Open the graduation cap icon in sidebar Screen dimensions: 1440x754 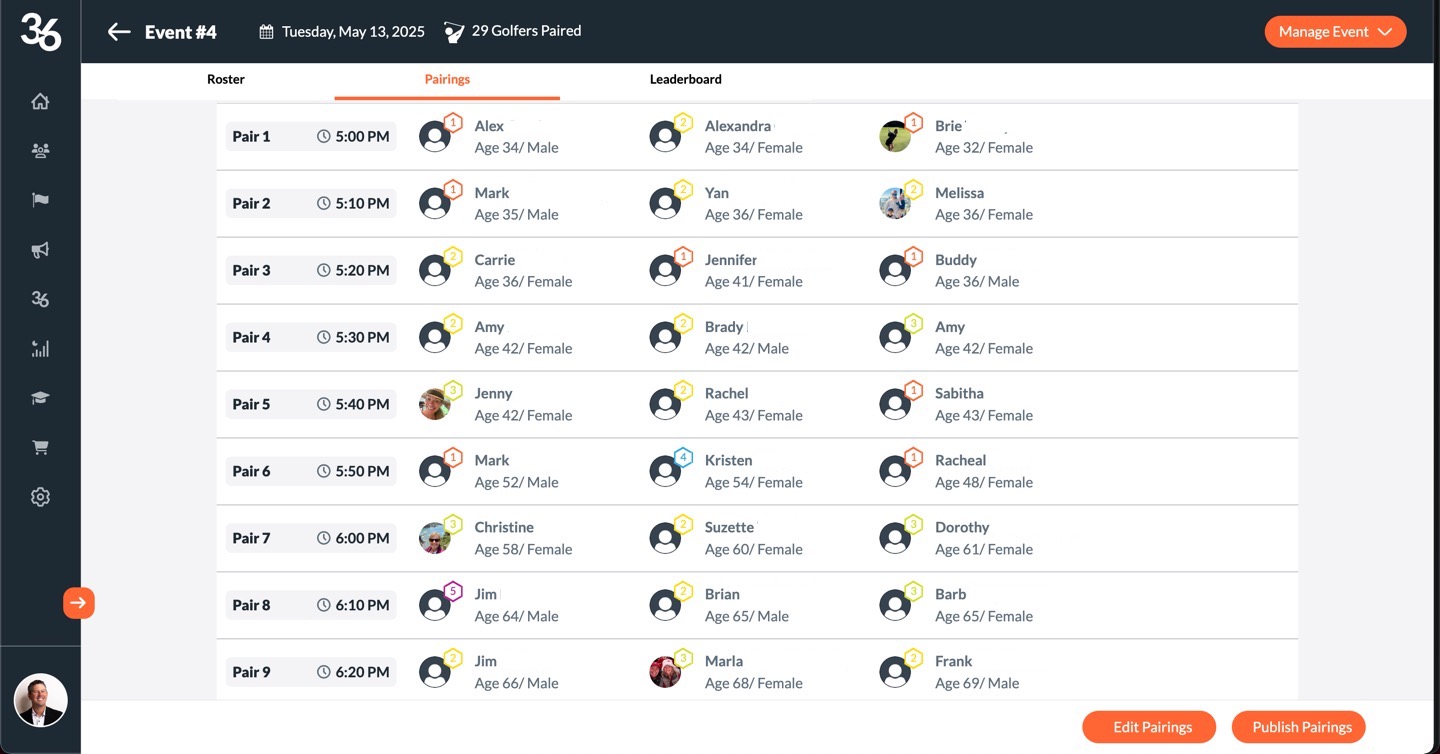(x=40, y=398)
